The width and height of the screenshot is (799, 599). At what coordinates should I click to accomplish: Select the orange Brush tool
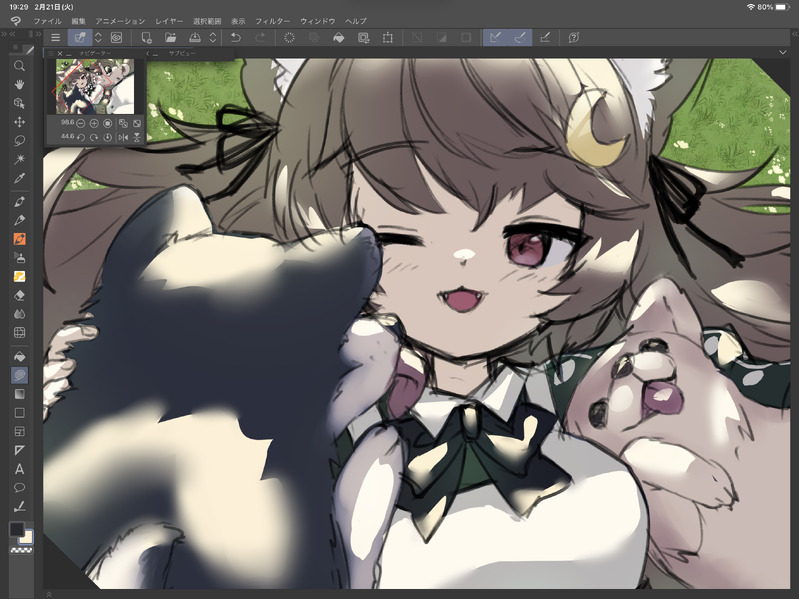19,239
